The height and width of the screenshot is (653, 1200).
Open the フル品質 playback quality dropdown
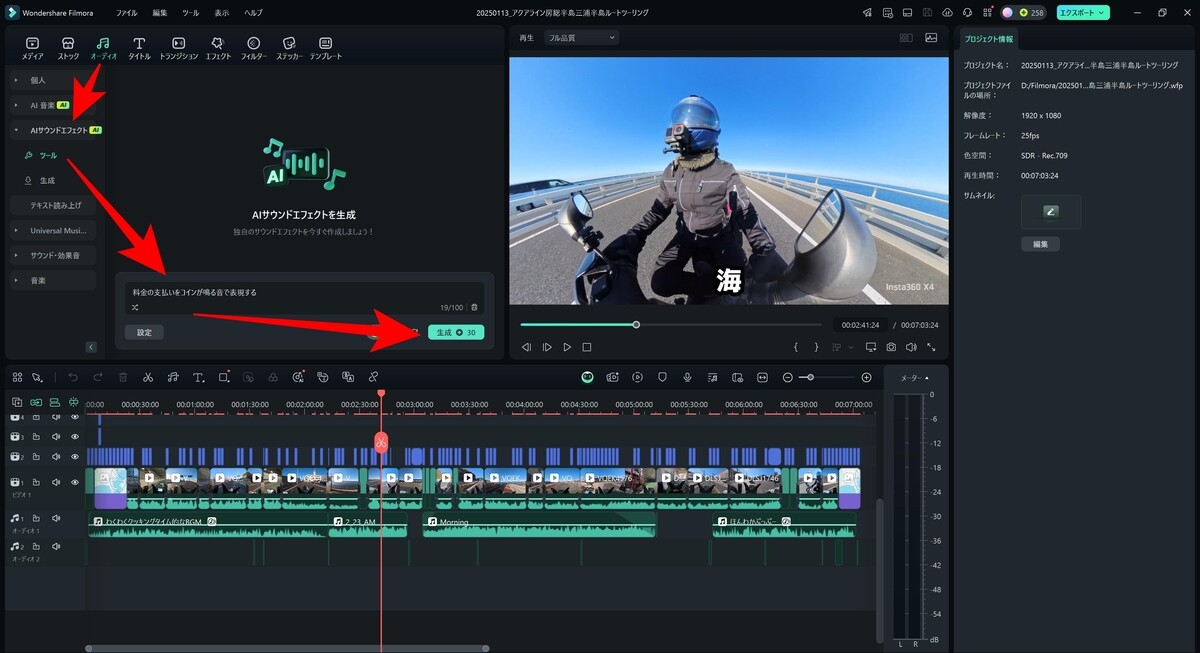tap(581, 37)
